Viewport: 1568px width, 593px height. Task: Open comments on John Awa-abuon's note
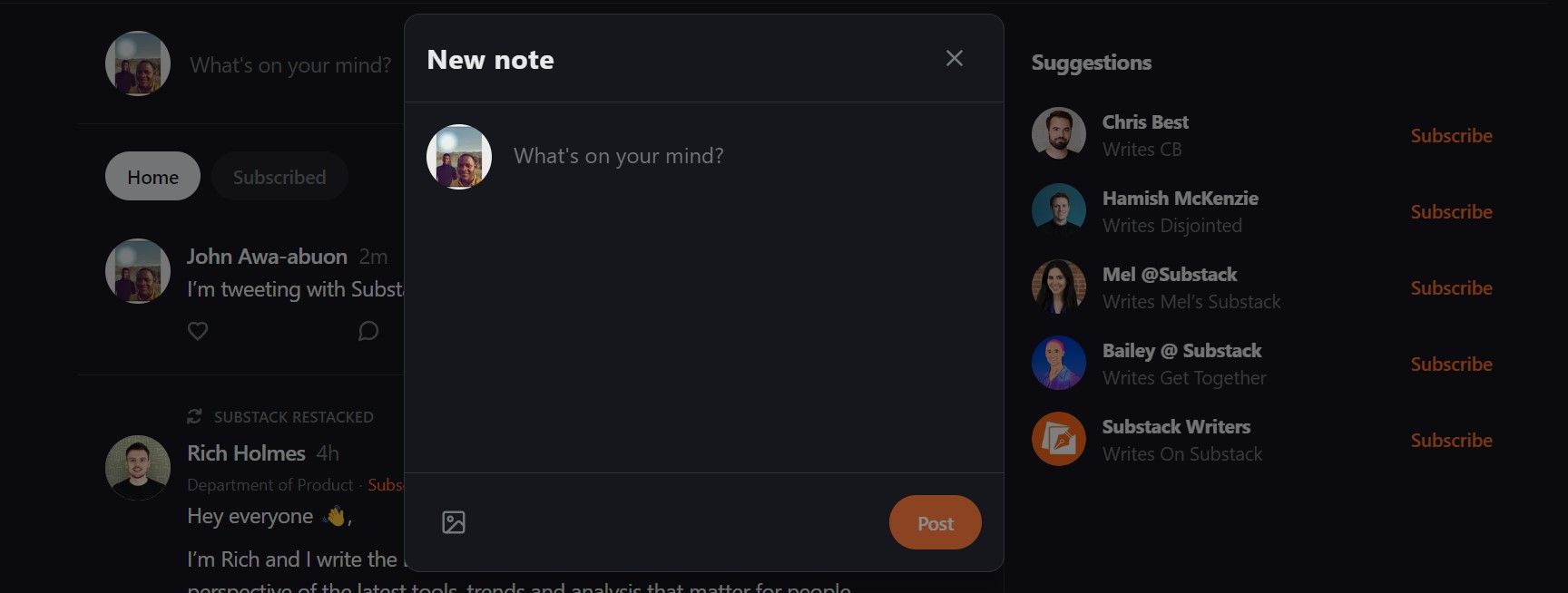(x=367, y=331)
